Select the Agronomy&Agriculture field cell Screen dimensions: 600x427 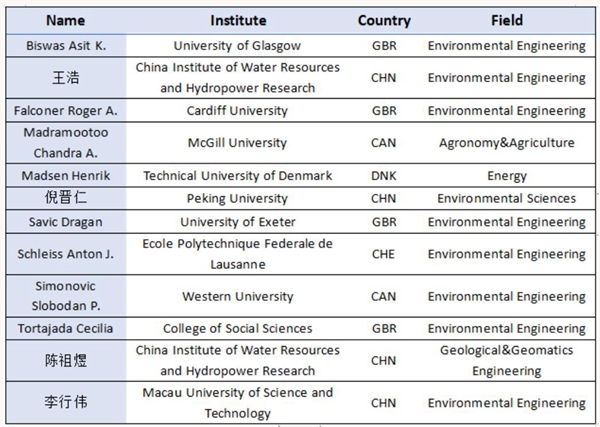click(506, 143)
